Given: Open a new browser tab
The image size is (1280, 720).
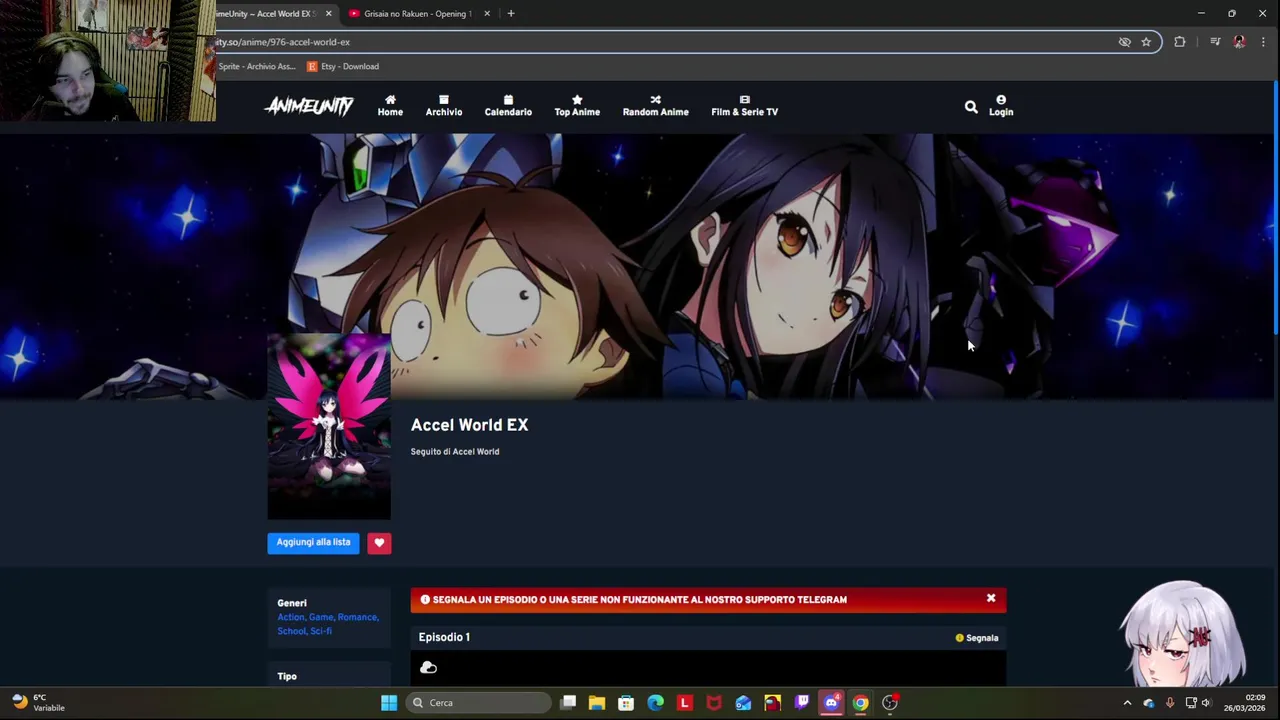Looking at the screenshot, I should click(511, 14).
